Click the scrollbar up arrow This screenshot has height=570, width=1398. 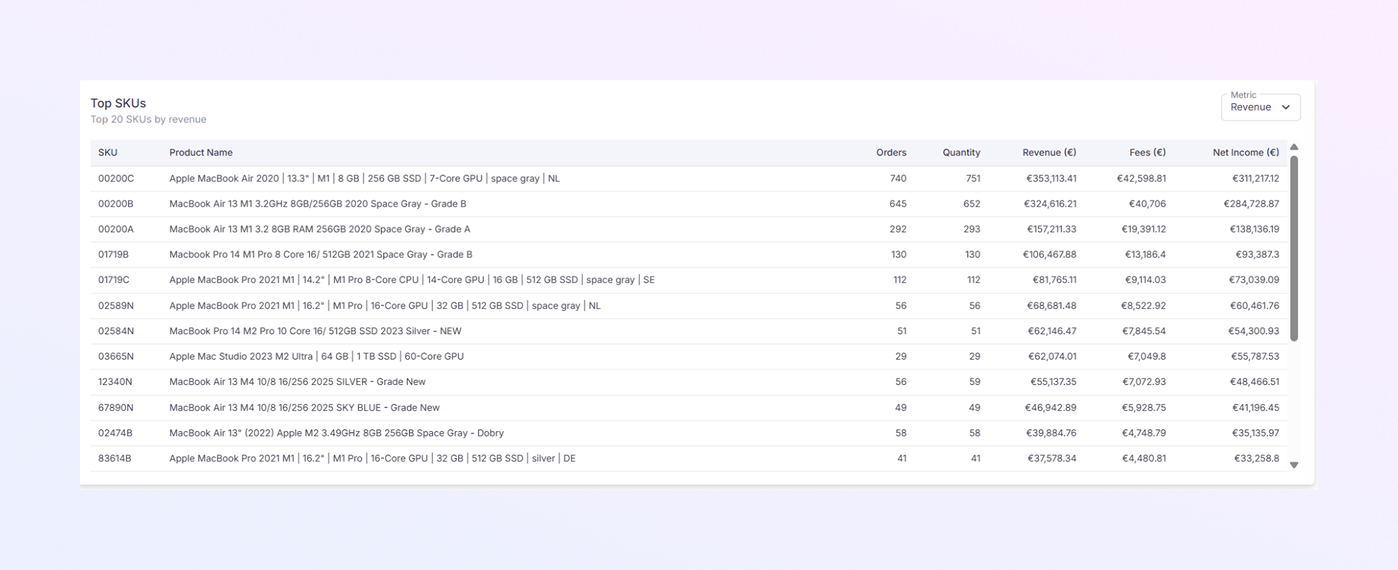(x=1294, y=147)
